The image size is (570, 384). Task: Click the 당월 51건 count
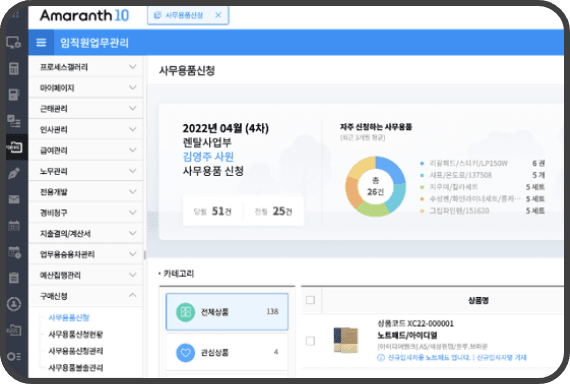coord(213,211)
